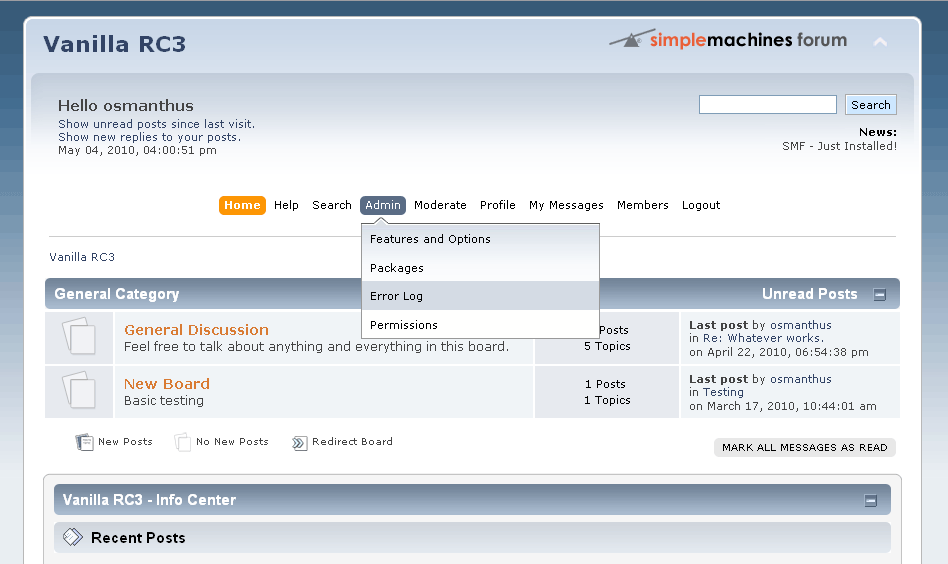Click the General Discussion board icon
This screenshot has height=564, width=948.
(x=79, y=335)
